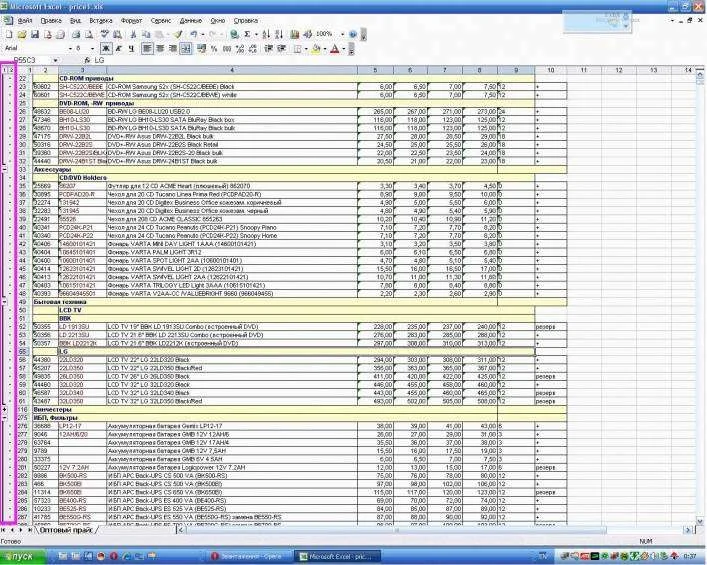Undo the last action with Undo icon
The width and height of the screenshot is (707, 565).
point(193,34)
